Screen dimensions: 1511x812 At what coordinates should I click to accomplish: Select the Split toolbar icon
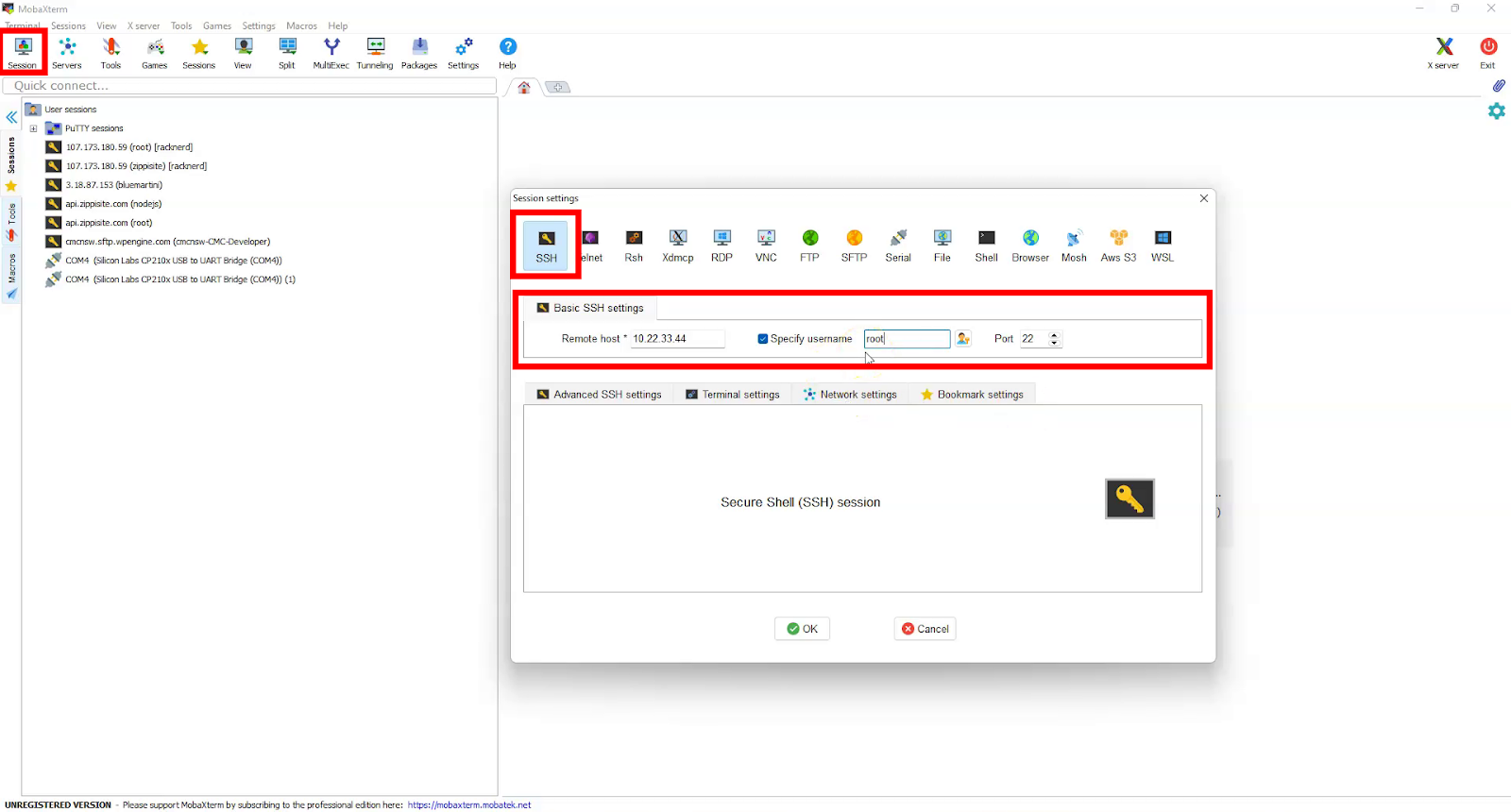[287, 53]
